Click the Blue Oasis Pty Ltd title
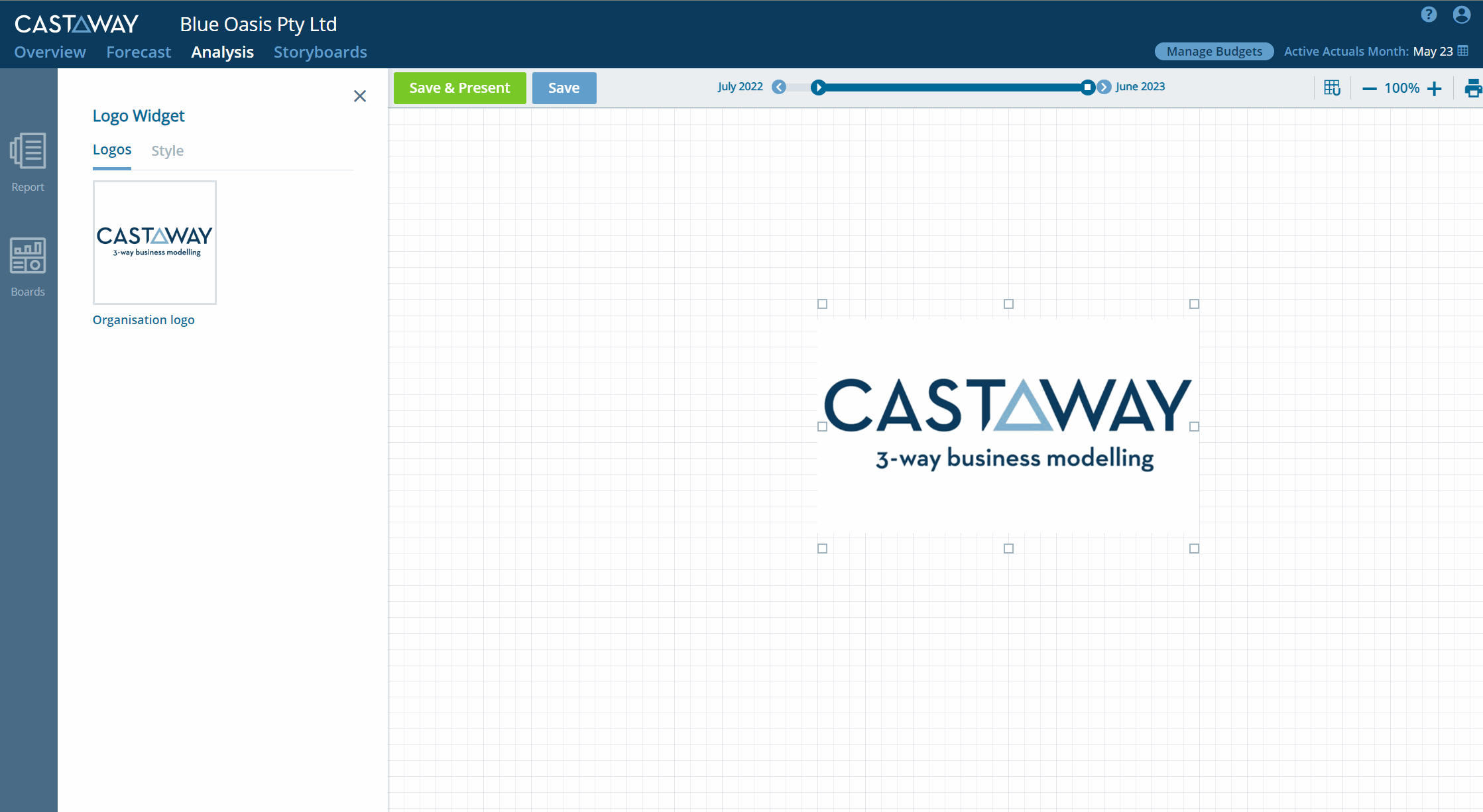This screenshot has height=812, width=1483. click(x=259, y=25)
